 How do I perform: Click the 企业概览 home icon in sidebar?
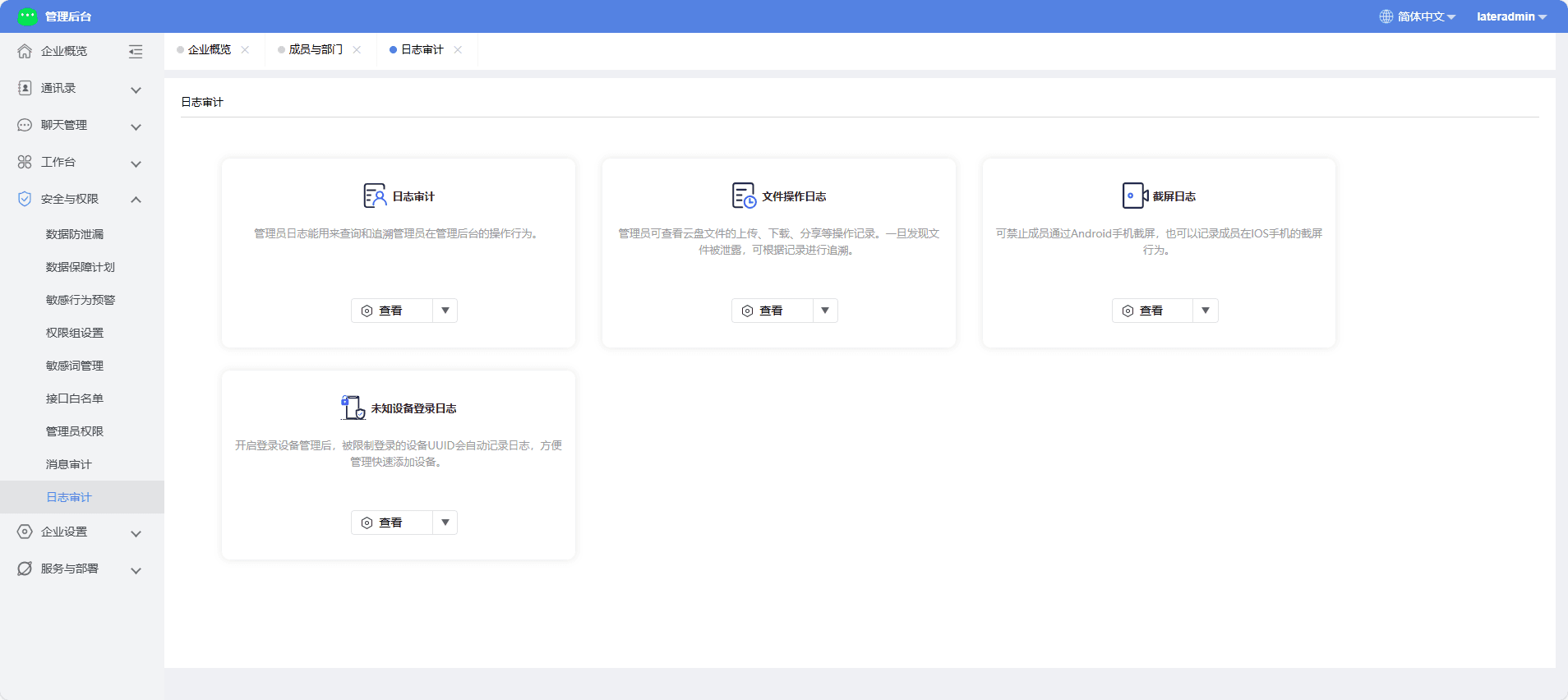(25, 51)
